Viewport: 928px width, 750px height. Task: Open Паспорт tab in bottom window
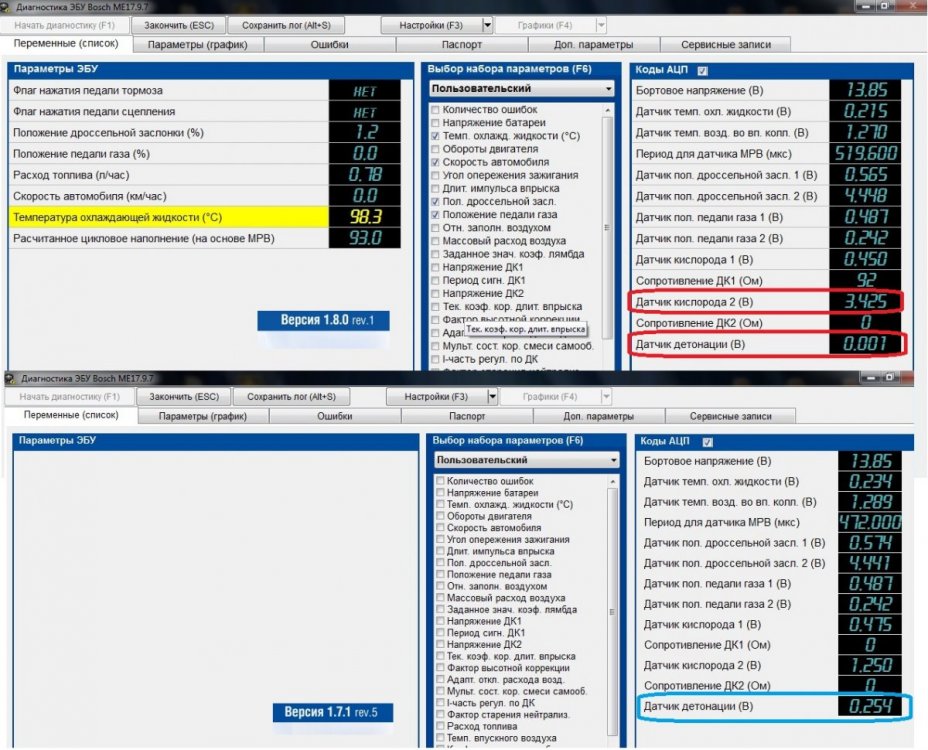467,416
